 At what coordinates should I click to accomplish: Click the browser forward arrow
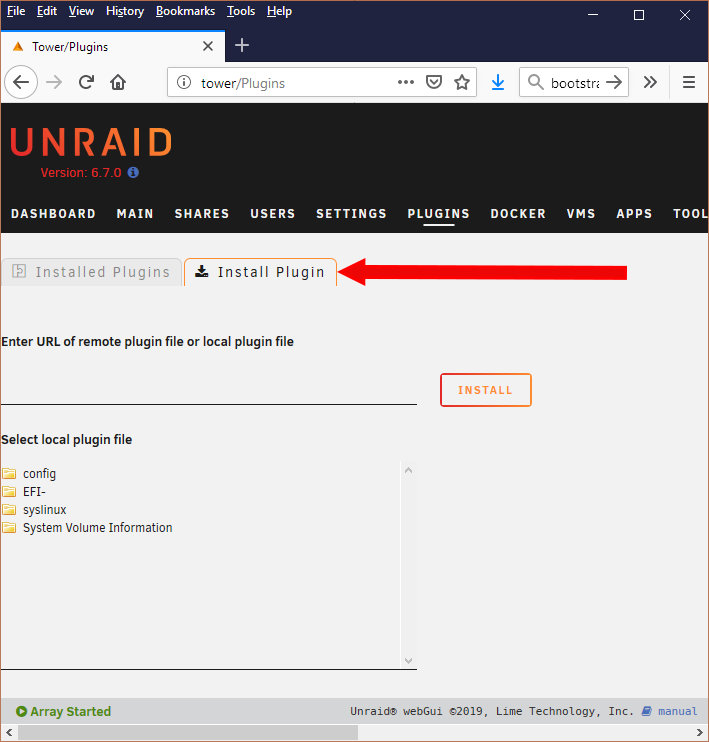click(x=54, y=82)
